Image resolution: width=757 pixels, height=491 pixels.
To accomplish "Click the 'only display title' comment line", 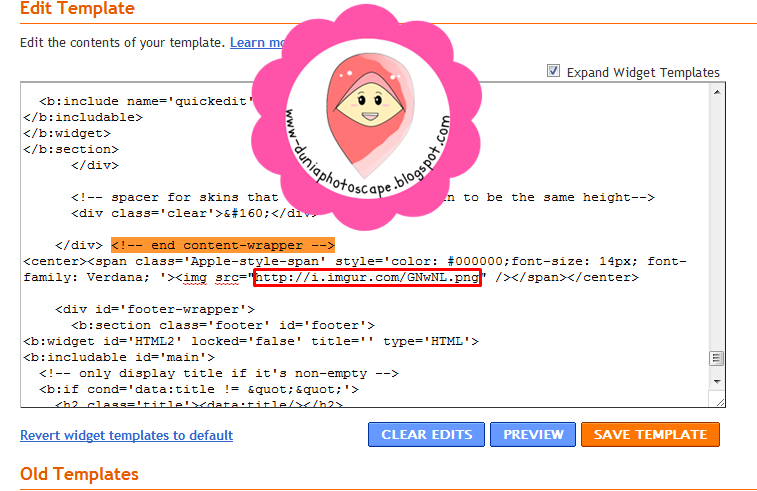I will (x=219, y=373).
